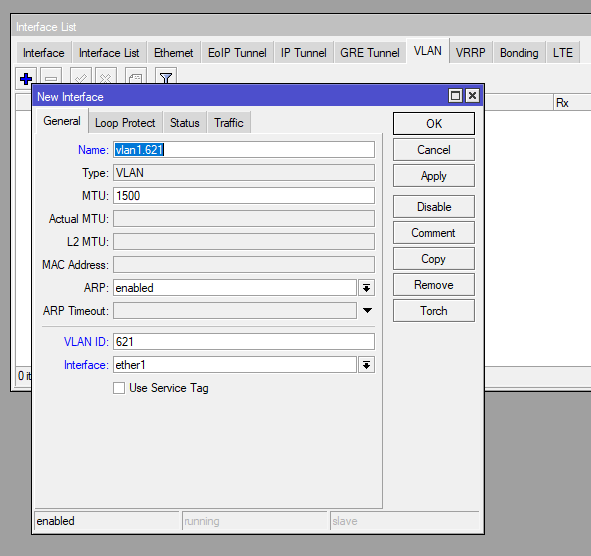This screenshot has width=591, height=556.
Task: Open the Traffic tab
Action: [x=229, y=123]
